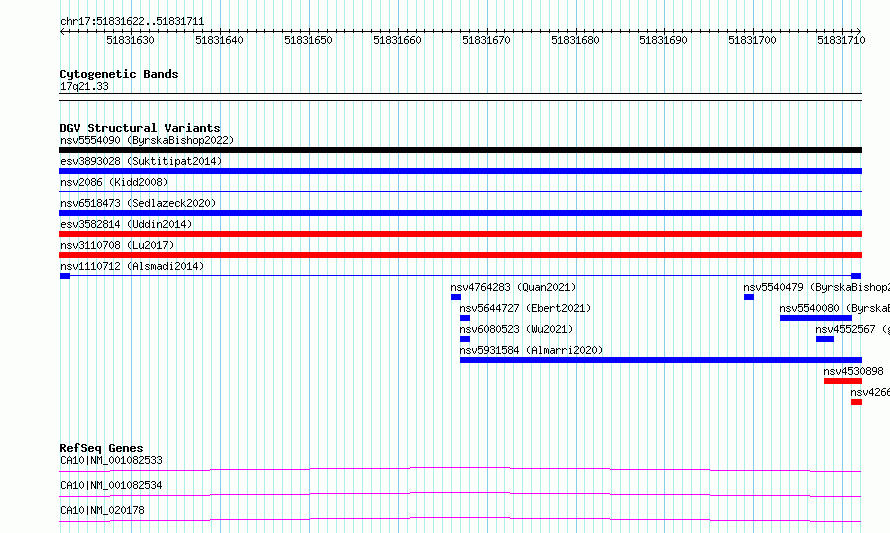Image resolution: width=890 pixels, height=533 pixels.
Task: Click ruler position 51831710
Action: (841, 40)
